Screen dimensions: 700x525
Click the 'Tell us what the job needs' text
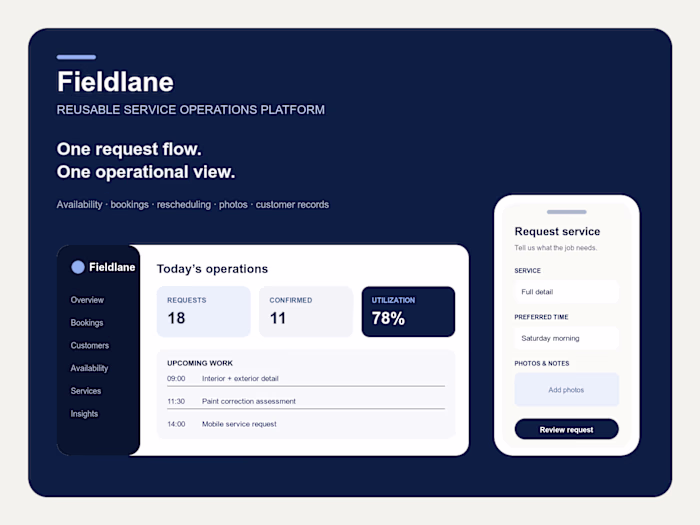[x=555, y=248]
